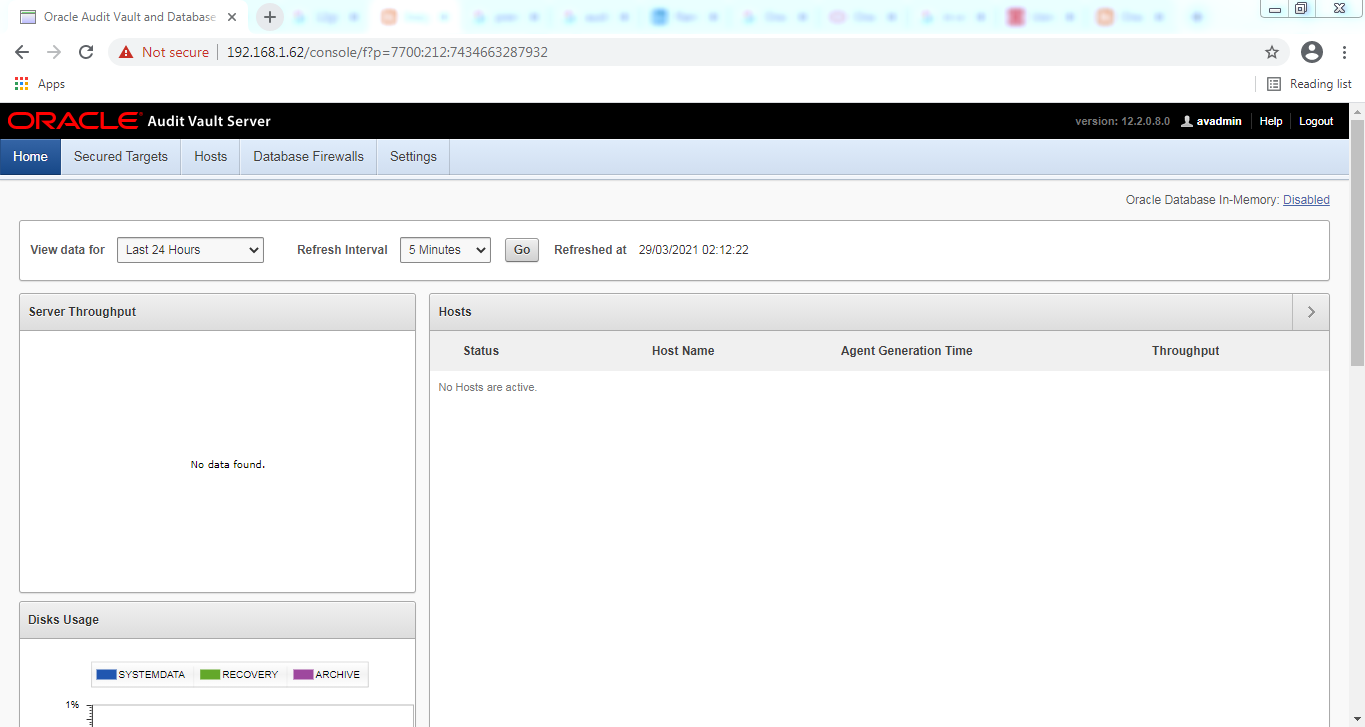The height and width of the screenshot is (727, 1365).
Task: Click the ARCHIVE purple legend swatch
Action: click(303, 675)
